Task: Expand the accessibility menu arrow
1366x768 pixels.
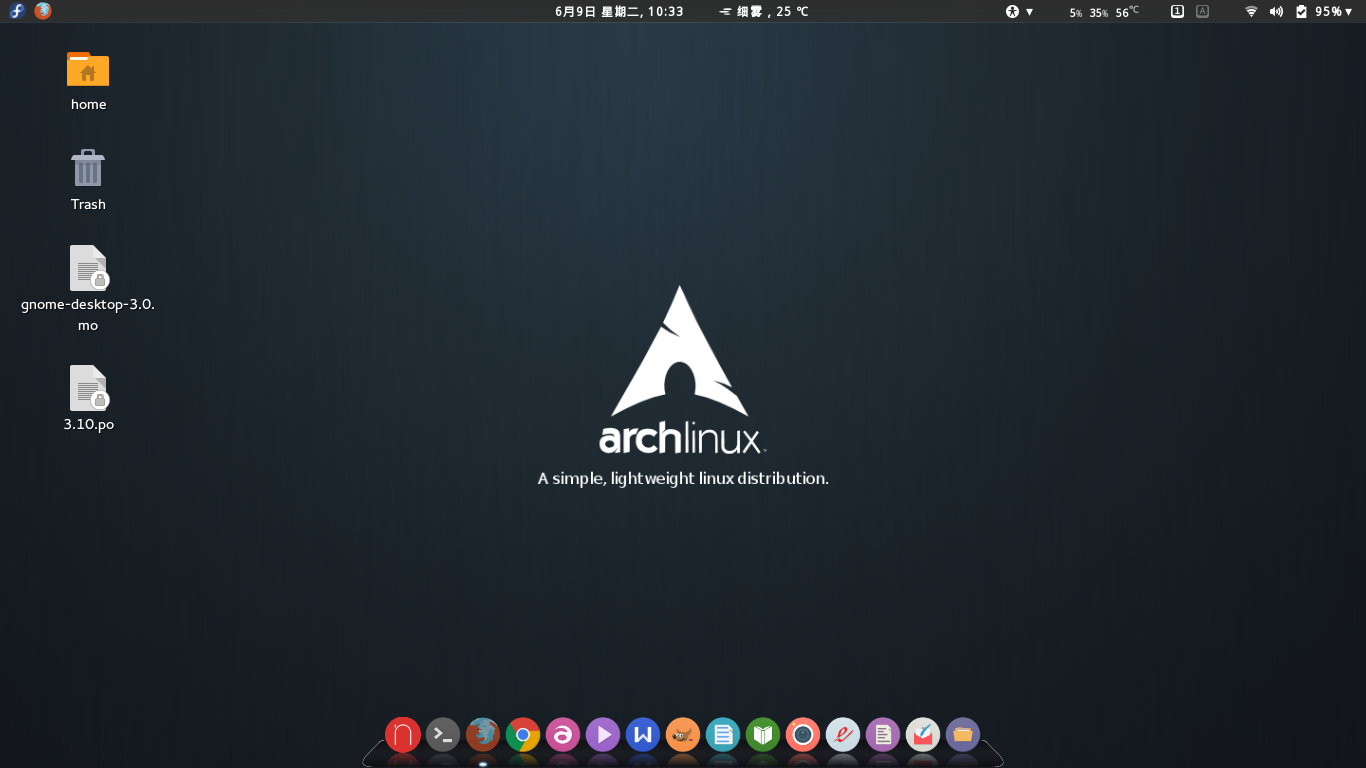Action: tap(1029, 12)
